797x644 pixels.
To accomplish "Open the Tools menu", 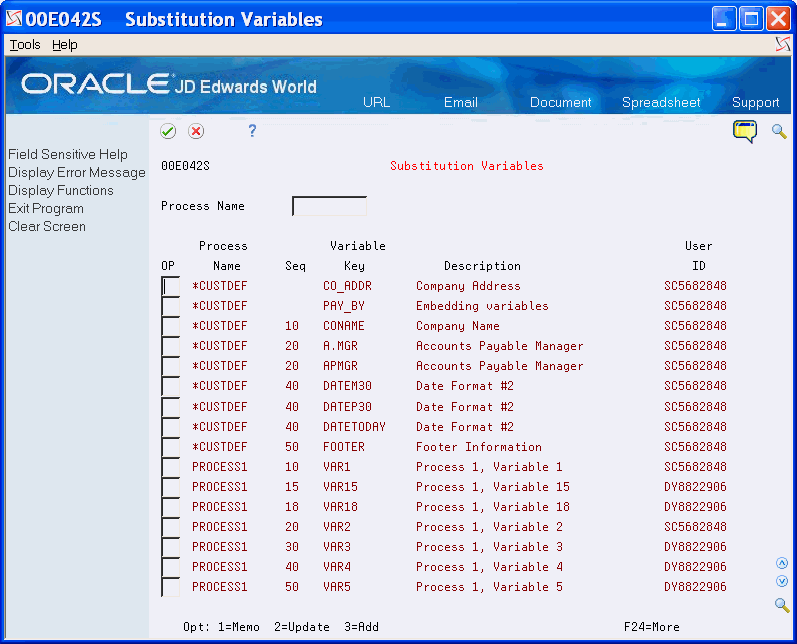I will click(25, 45).
